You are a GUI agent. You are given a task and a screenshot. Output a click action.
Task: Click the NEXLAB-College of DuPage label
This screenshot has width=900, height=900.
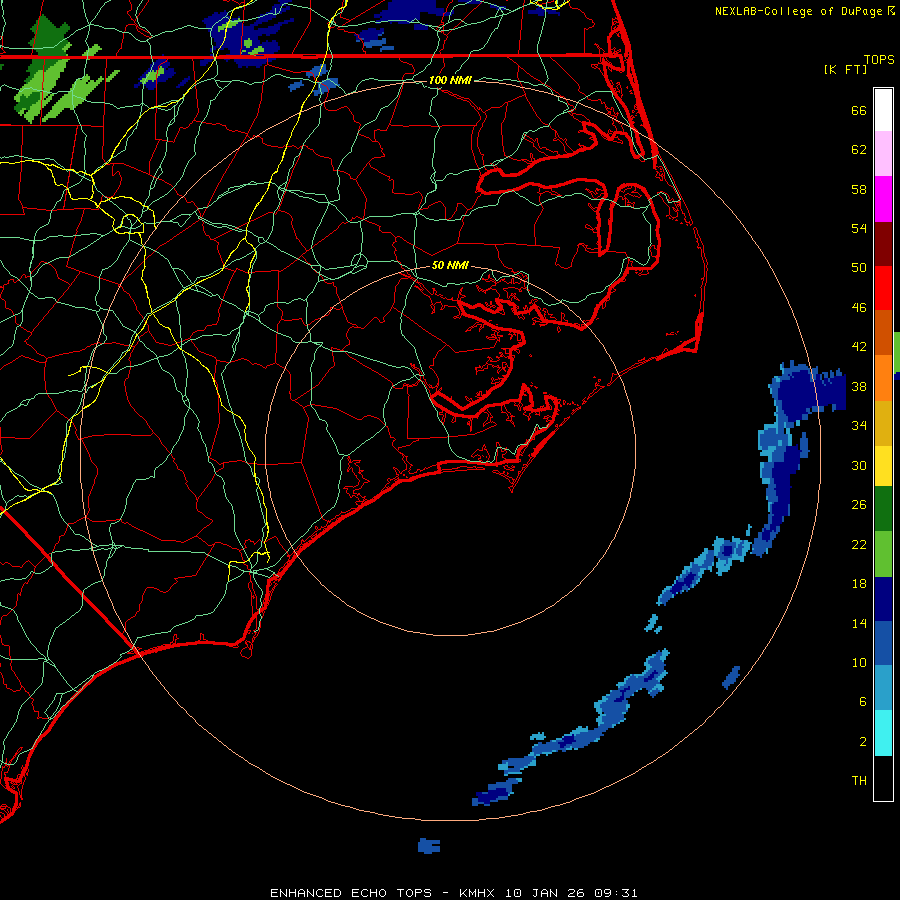click(800, 11)
